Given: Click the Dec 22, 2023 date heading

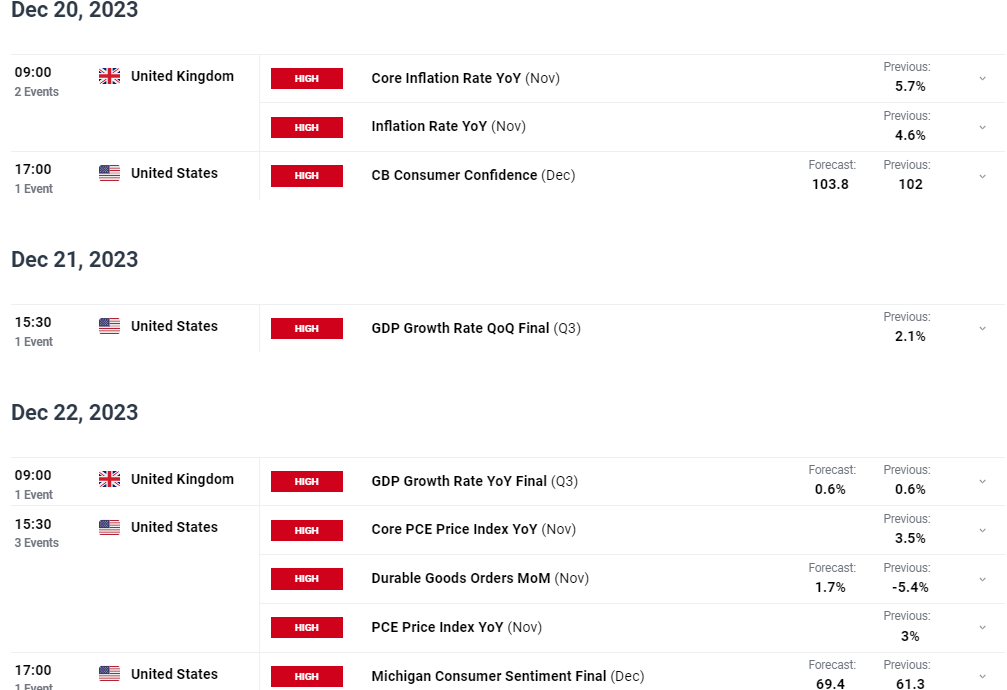Looking at the screenshot, I should coord(74,412).
